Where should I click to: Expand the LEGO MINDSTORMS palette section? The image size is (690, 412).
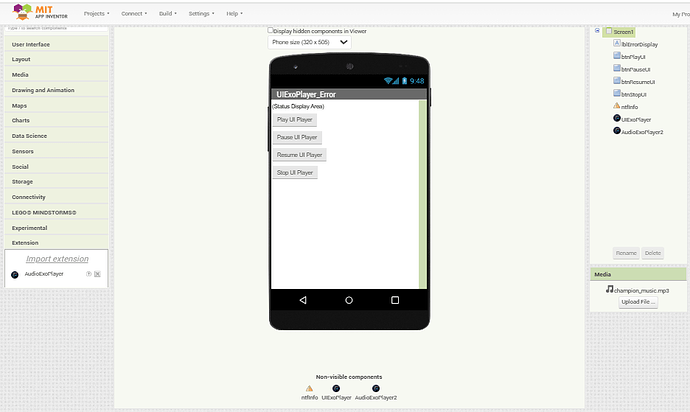pyautogui.click(x=56, y=212)
